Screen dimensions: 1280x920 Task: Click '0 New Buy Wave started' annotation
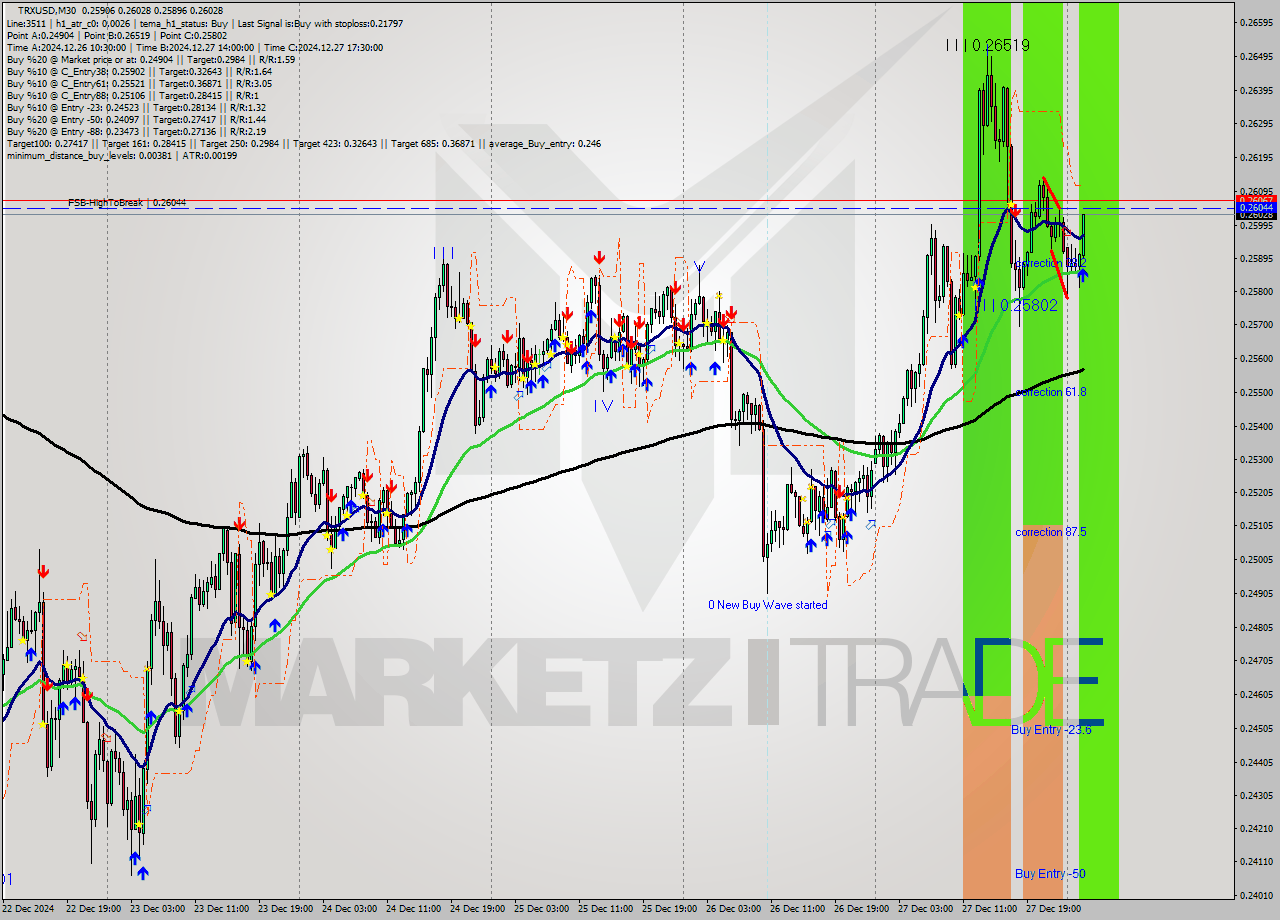768,605
